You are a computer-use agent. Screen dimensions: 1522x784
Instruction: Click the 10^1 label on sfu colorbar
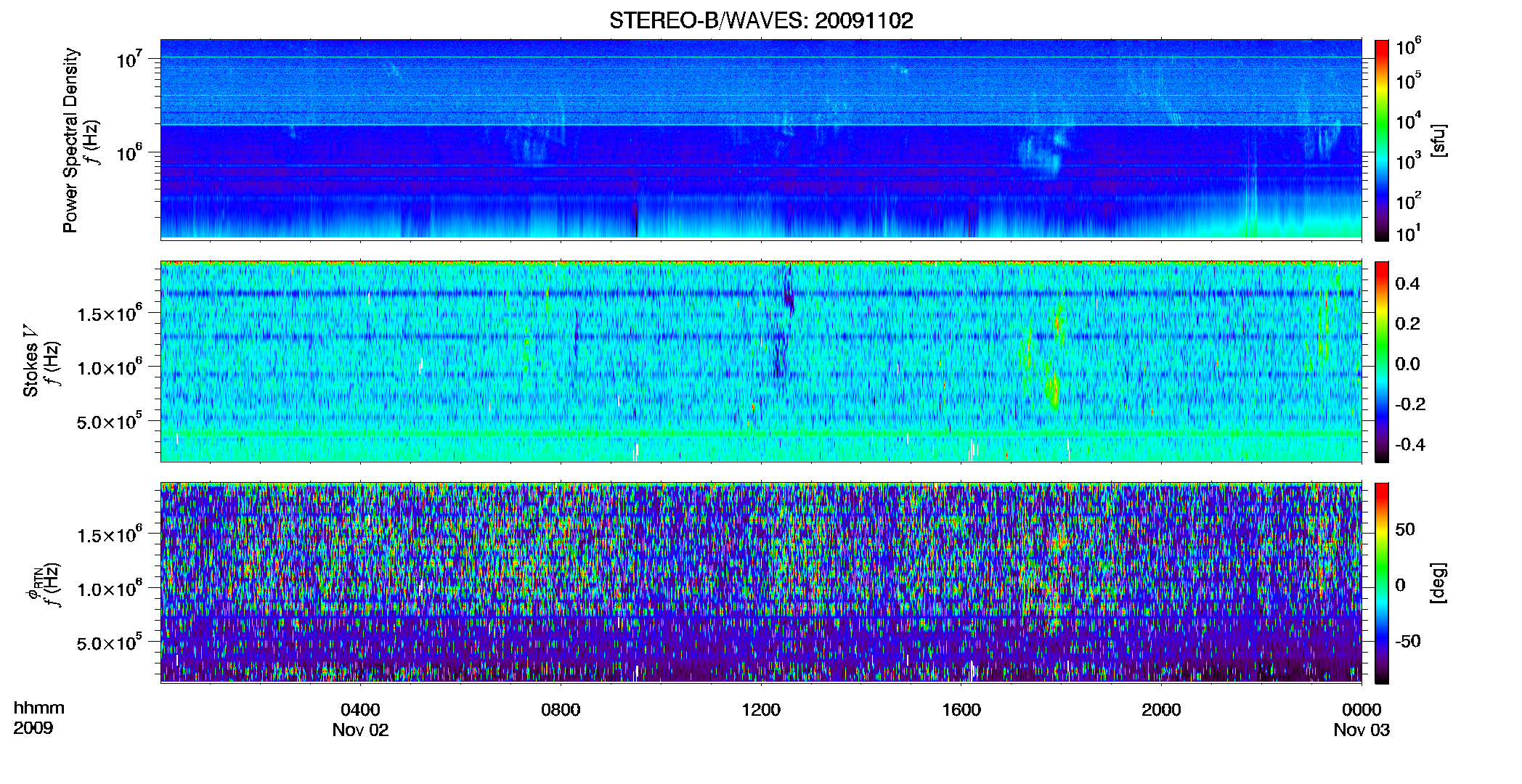[x=1409, y=233]
